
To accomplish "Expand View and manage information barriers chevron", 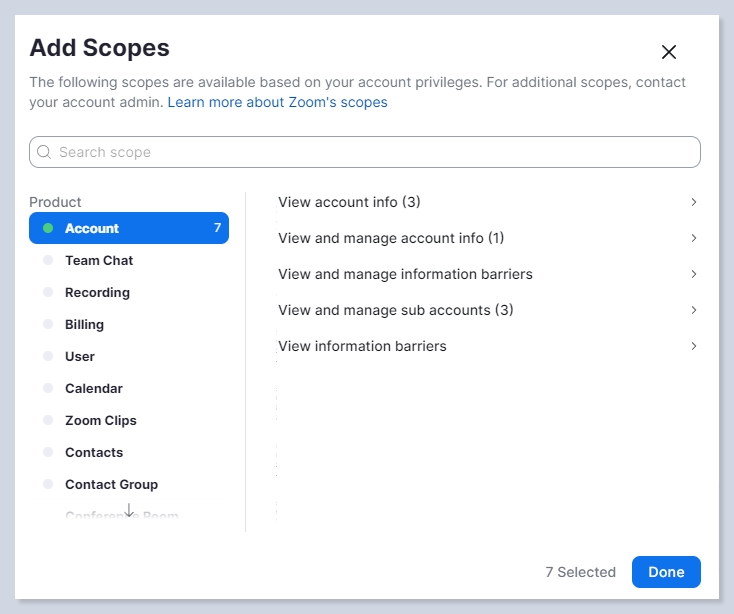I will [x=694, y=274].
